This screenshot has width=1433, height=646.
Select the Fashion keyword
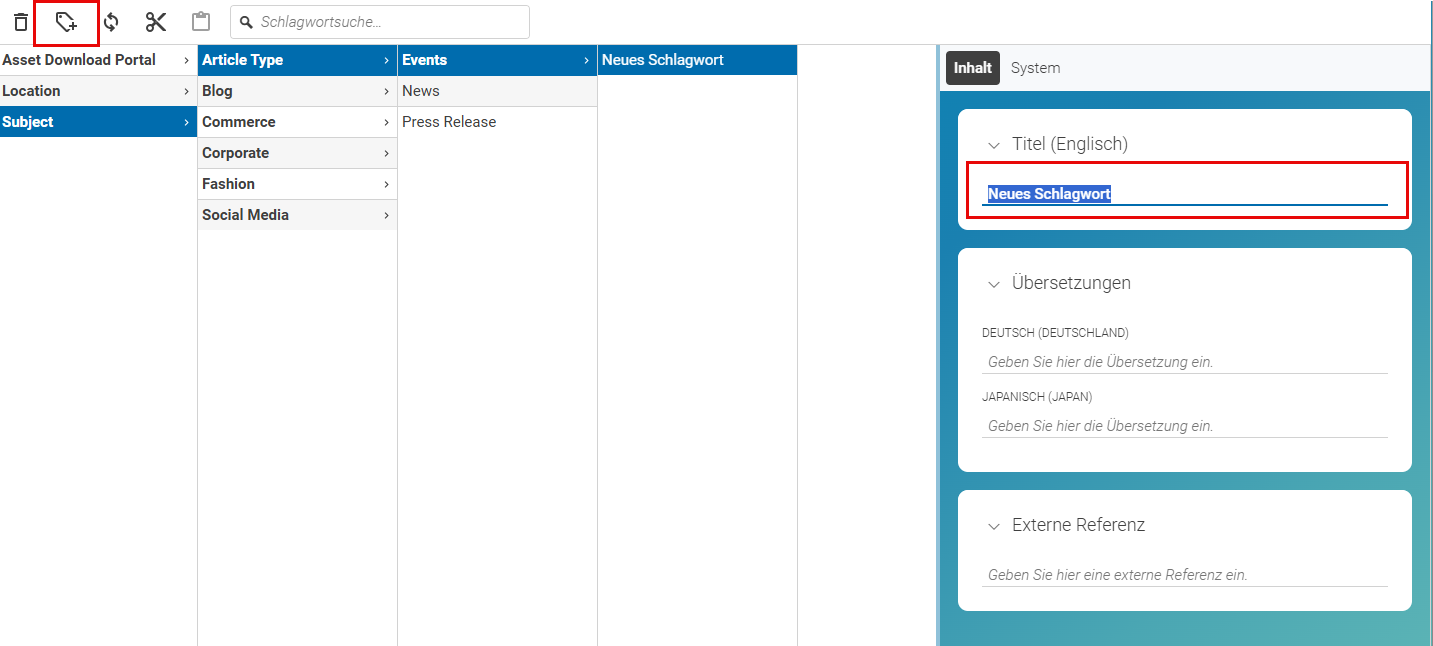pos(297,184)
